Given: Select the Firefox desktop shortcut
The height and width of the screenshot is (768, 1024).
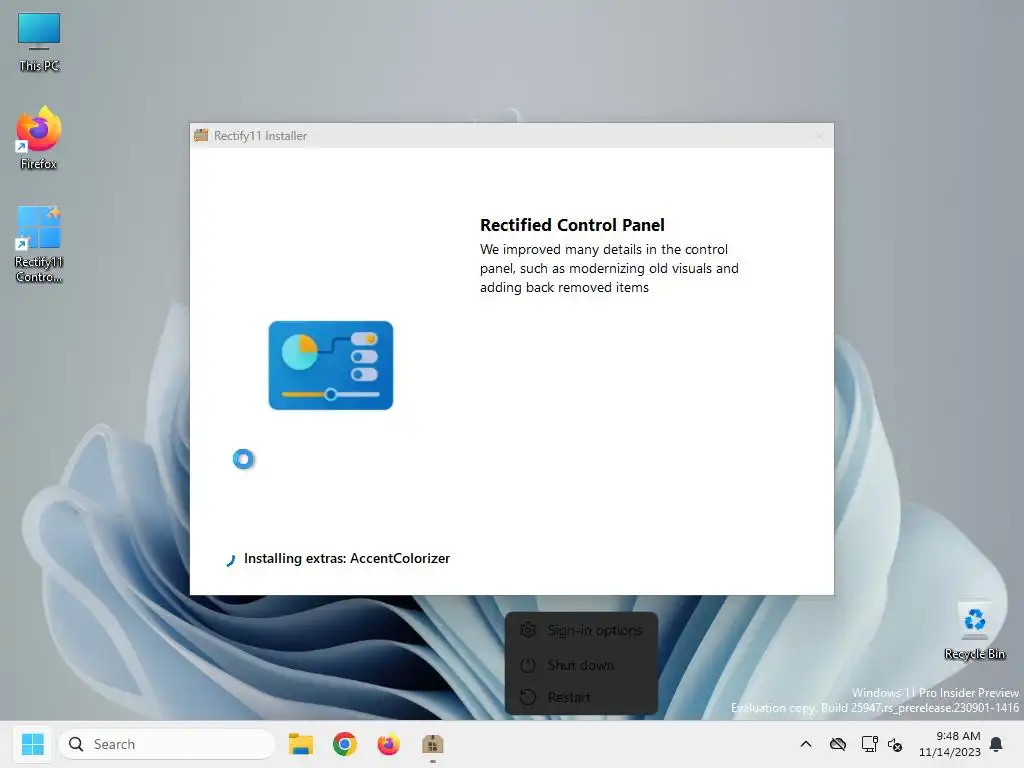Looking at the screenshot, I should tap(39, 138).
